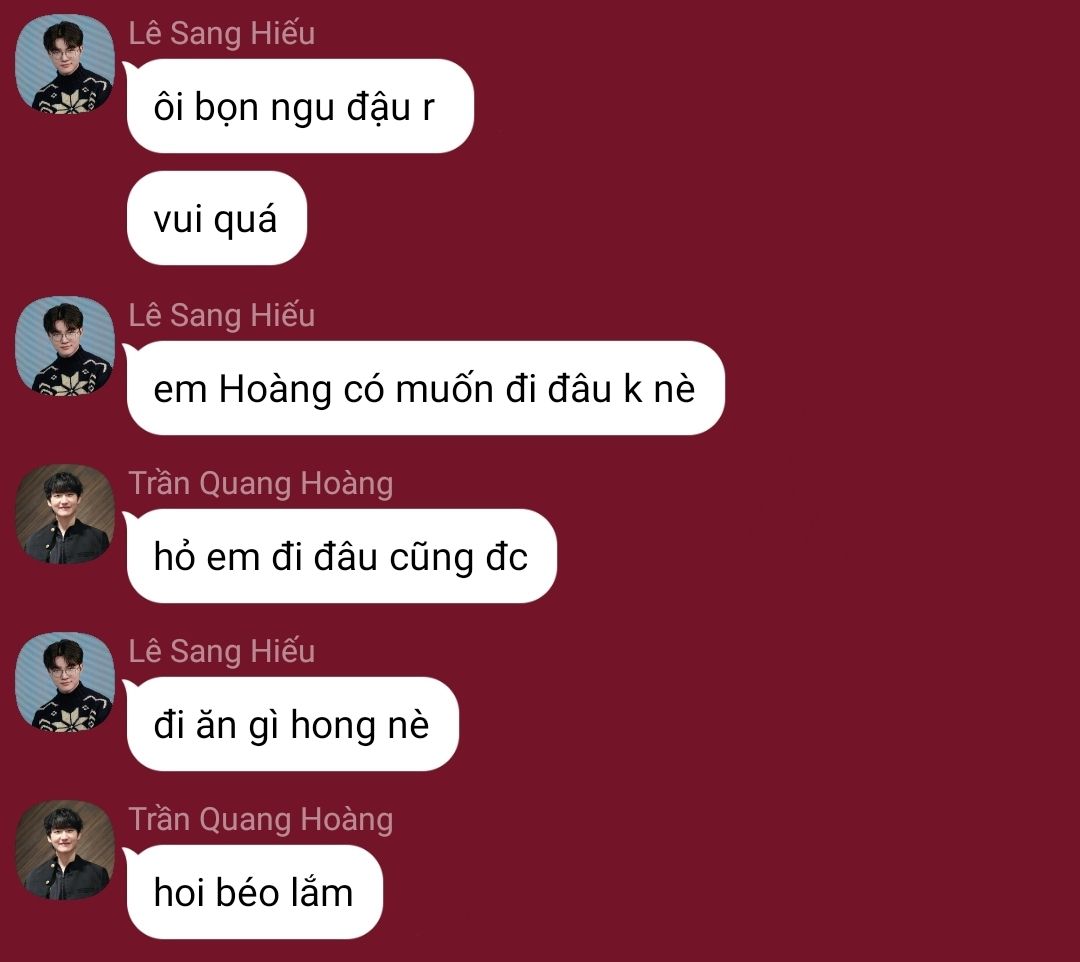Click the word 'cũng' in Hoàng's first reply
Viewport: 1080px width, 962px height.
coord(431,558)
